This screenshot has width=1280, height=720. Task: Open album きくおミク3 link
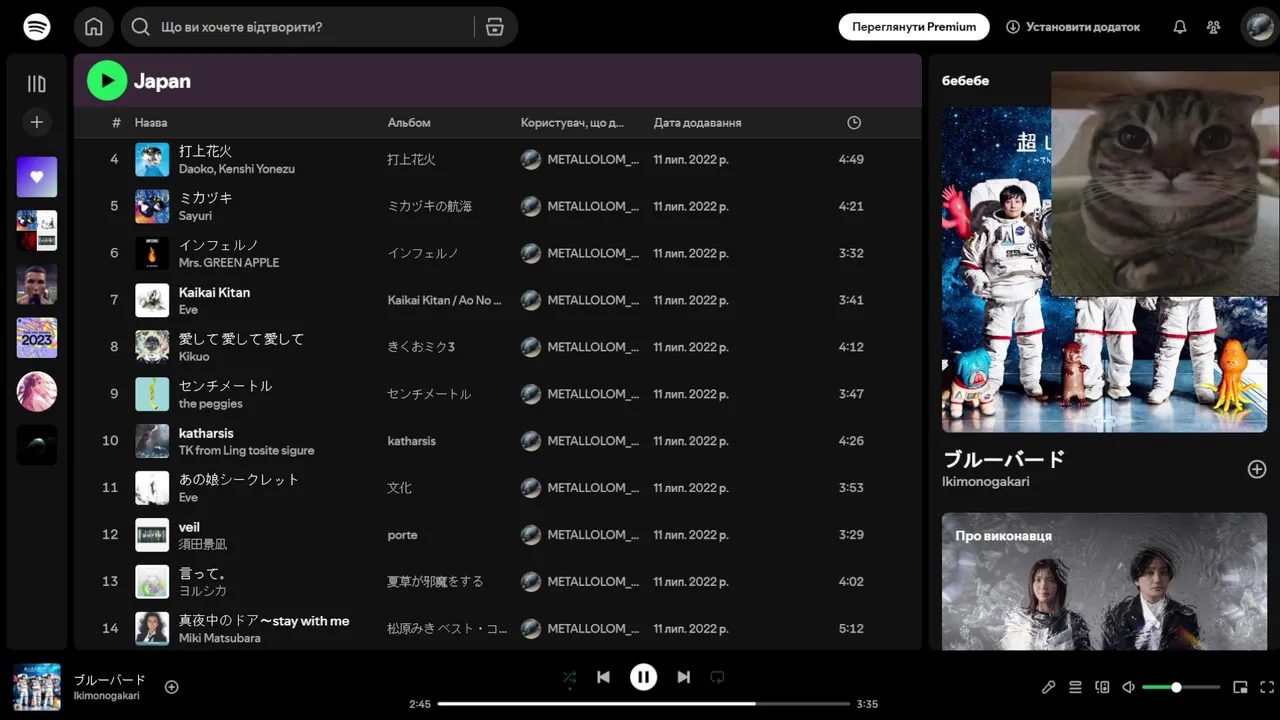pyautogui.click(x=421, y=347)
